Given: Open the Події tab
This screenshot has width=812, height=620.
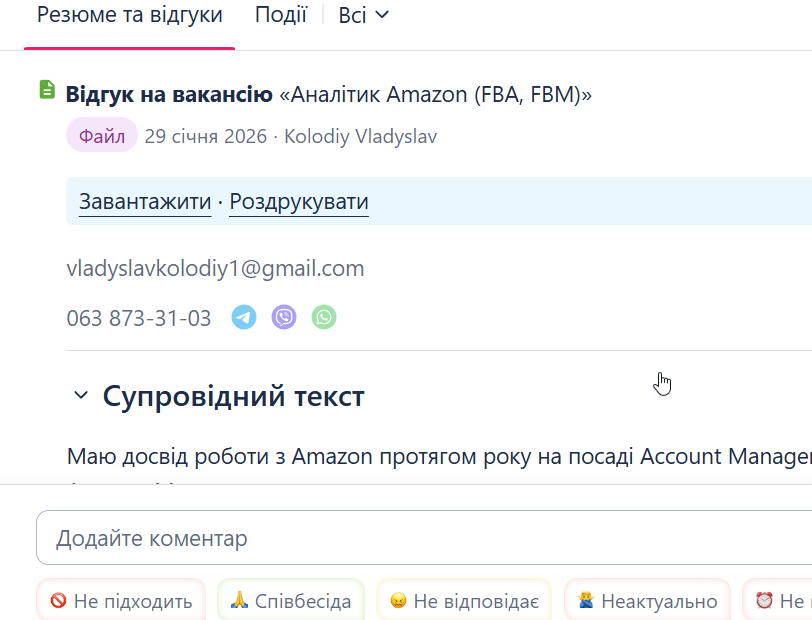Looking at the screenshot, I should point(281,15).
